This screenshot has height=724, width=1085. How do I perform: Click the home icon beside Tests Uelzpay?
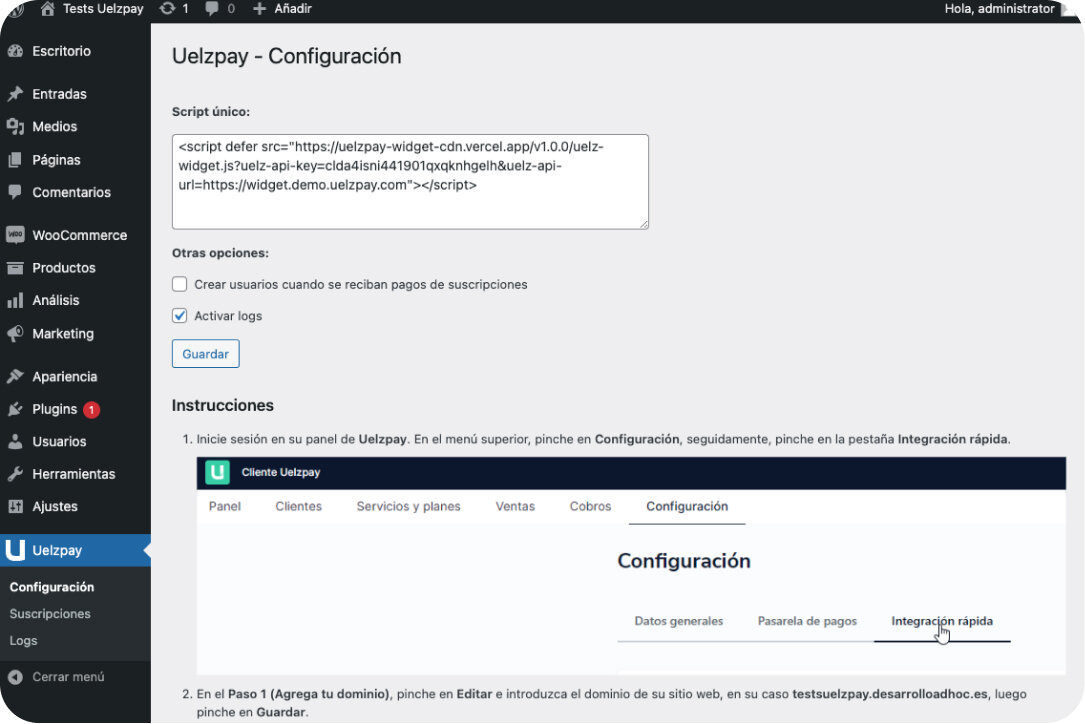click(x=47, y=9)
